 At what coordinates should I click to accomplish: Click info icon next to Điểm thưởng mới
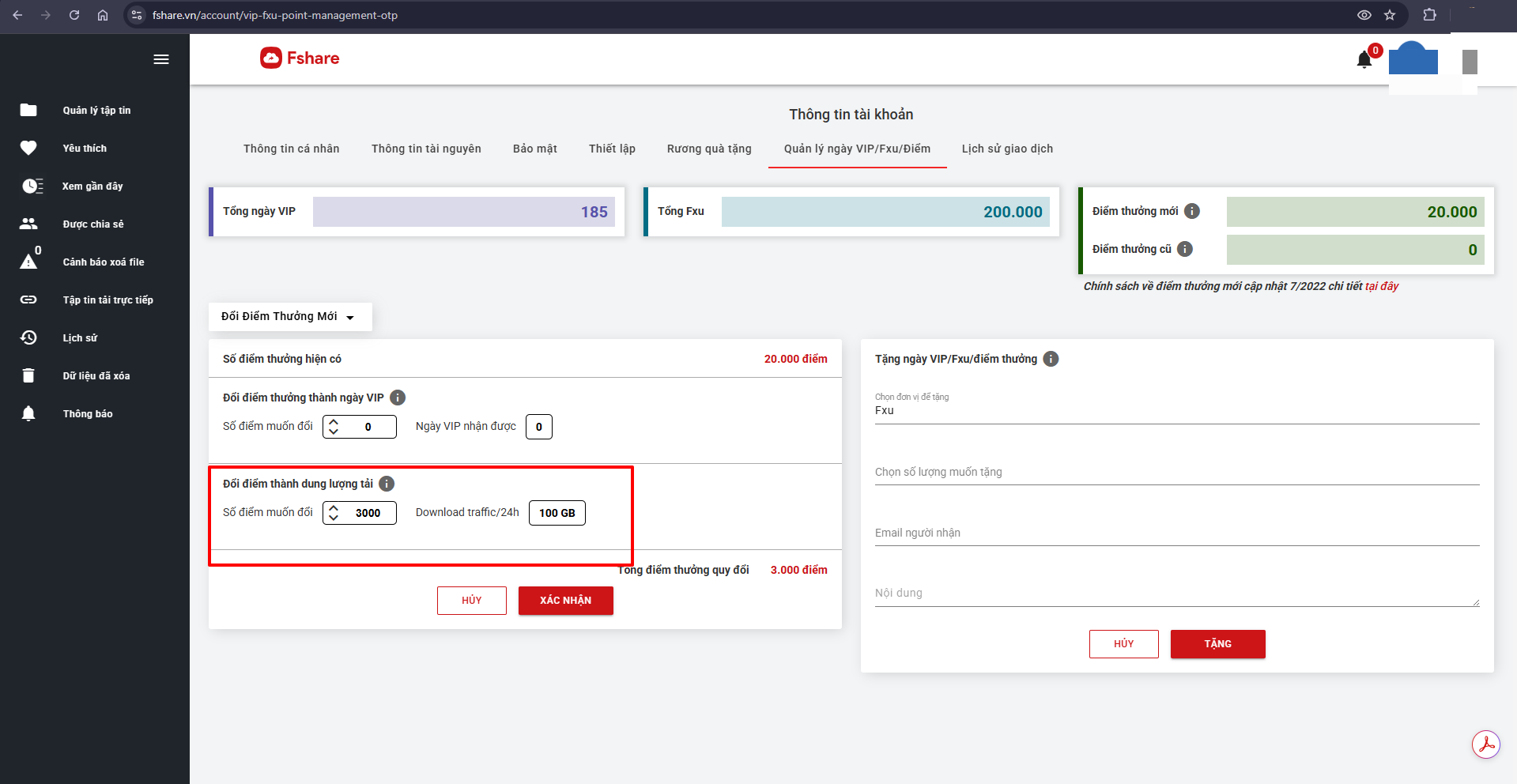[x=1192, y=211]
